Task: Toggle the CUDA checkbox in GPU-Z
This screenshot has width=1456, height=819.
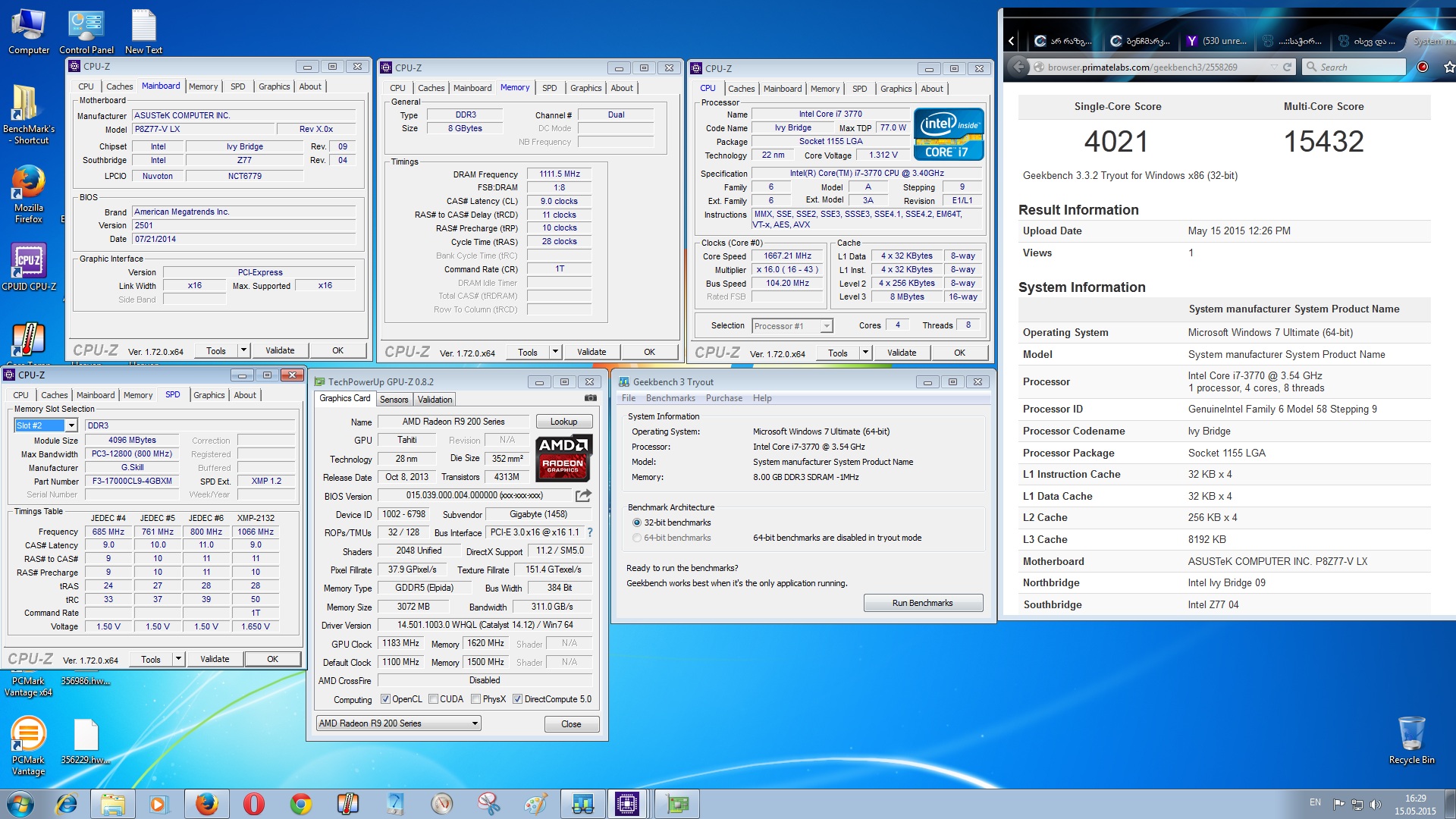Action: coord(433,699)
